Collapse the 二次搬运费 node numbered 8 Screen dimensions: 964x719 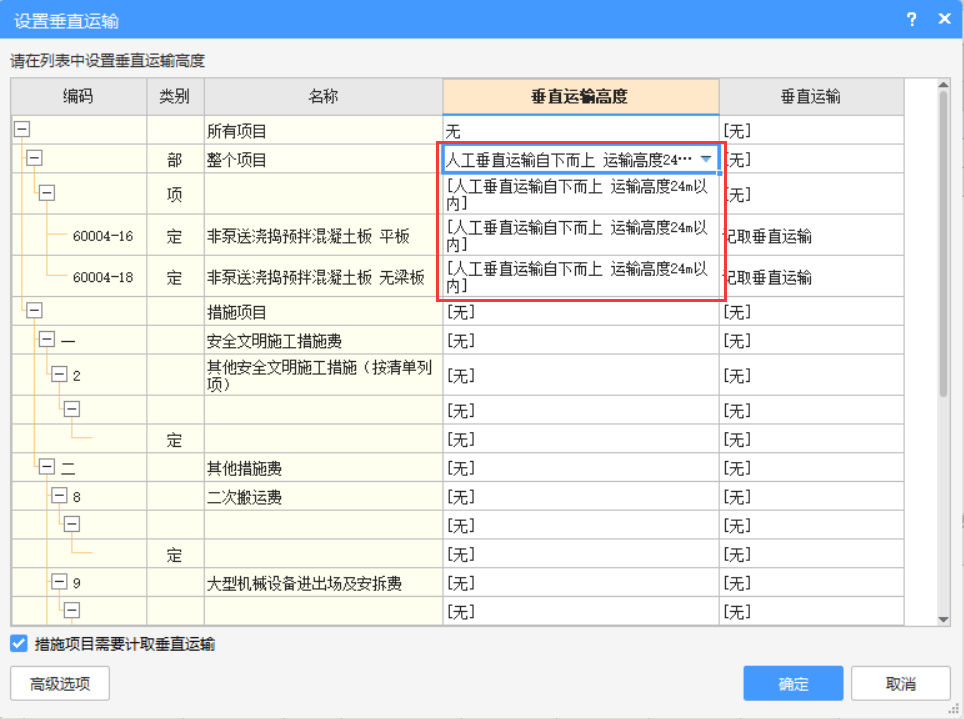click(x=59, y=496)
